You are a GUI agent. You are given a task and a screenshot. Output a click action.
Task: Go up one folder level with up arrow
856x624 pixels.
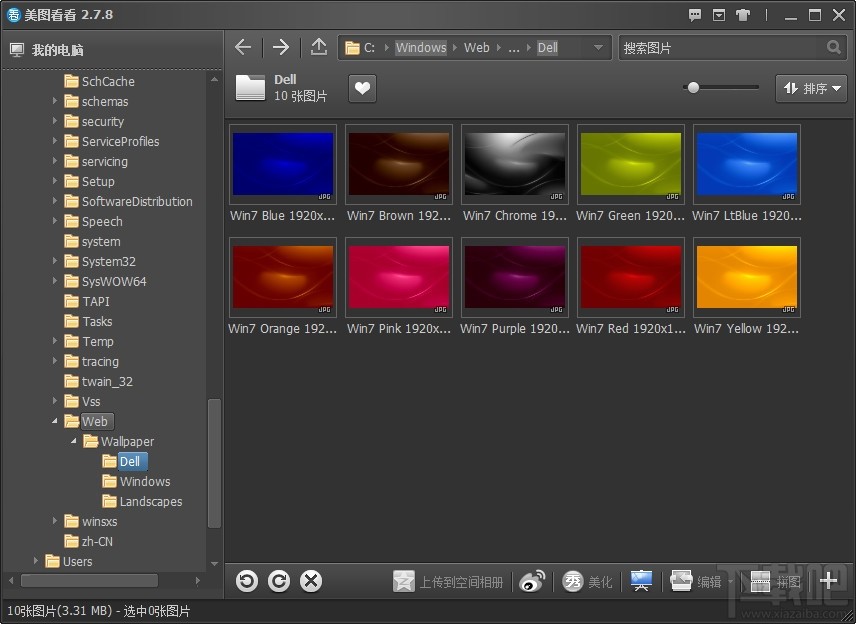click(318, 47)
